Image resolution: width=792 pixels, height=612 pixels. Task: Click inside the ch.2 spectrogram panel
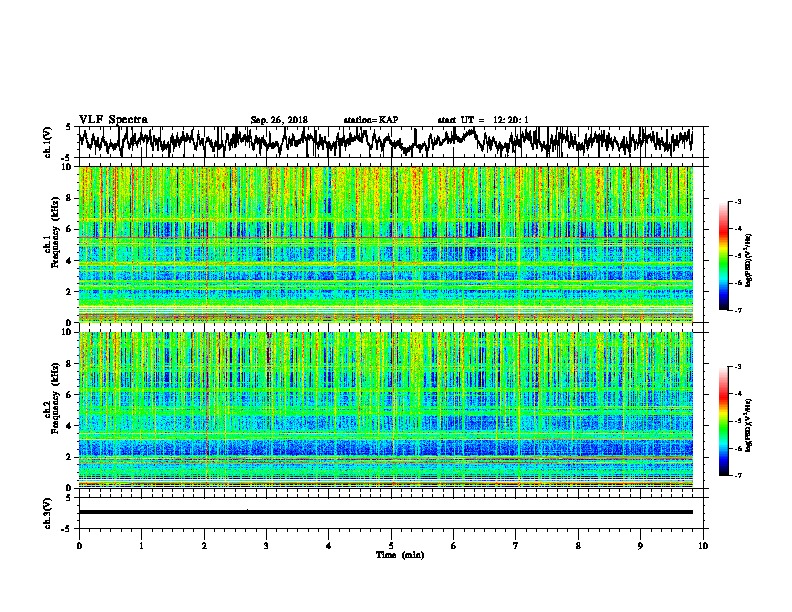tap(386, 410)
